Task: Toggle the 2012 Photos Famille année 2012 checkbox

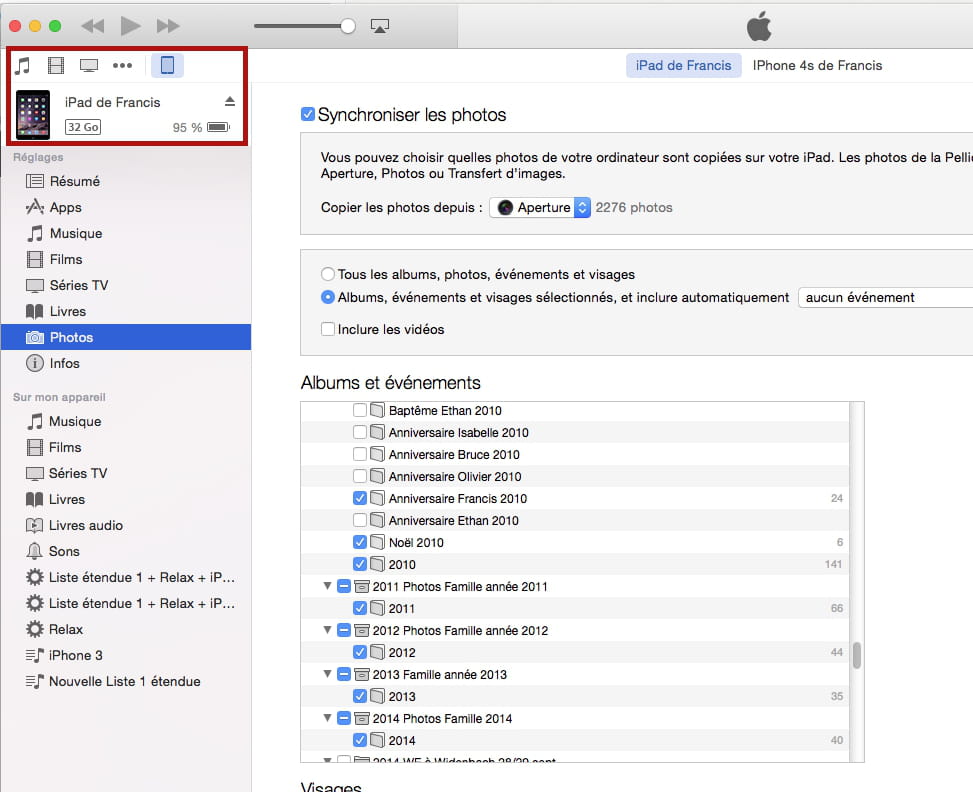Action: [344, 630]
